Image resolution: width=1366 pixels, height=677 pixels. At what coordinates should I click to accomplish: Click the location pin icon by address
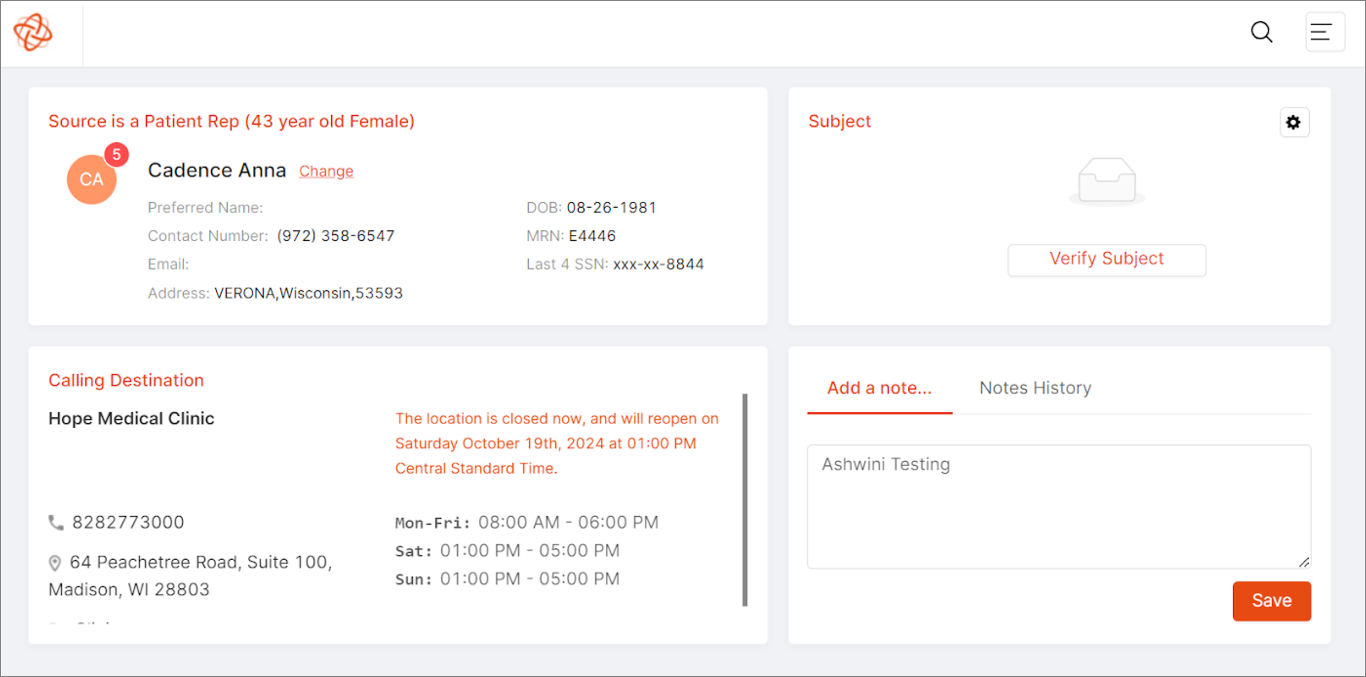[x=56, y=564]
